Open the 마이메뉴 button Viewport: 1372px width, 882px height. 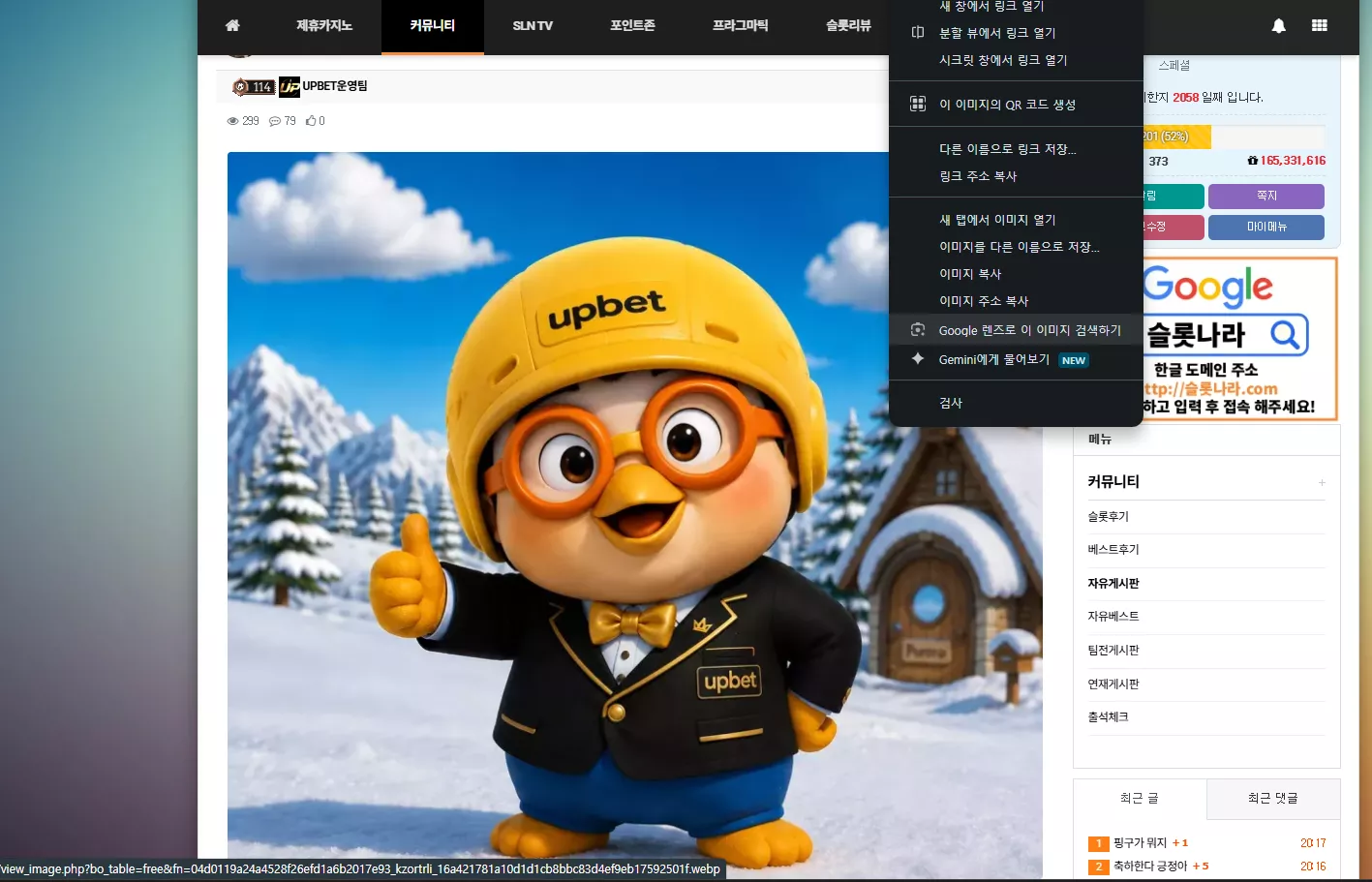point(1266,228)
